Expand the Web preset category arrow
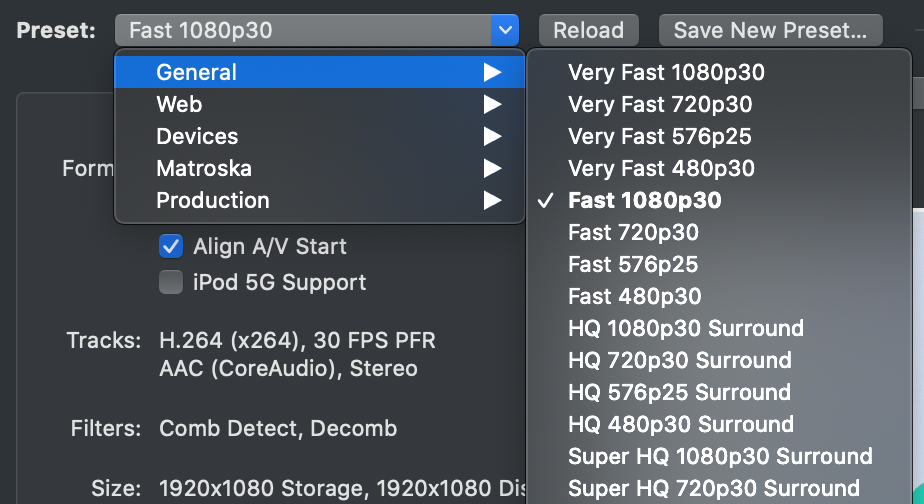The image size is (924, 504). 492,104
